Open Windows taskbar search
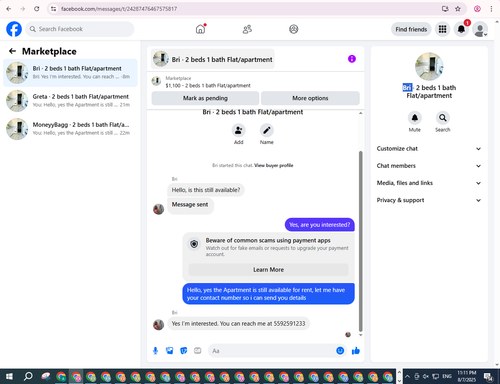 (28, 377)
